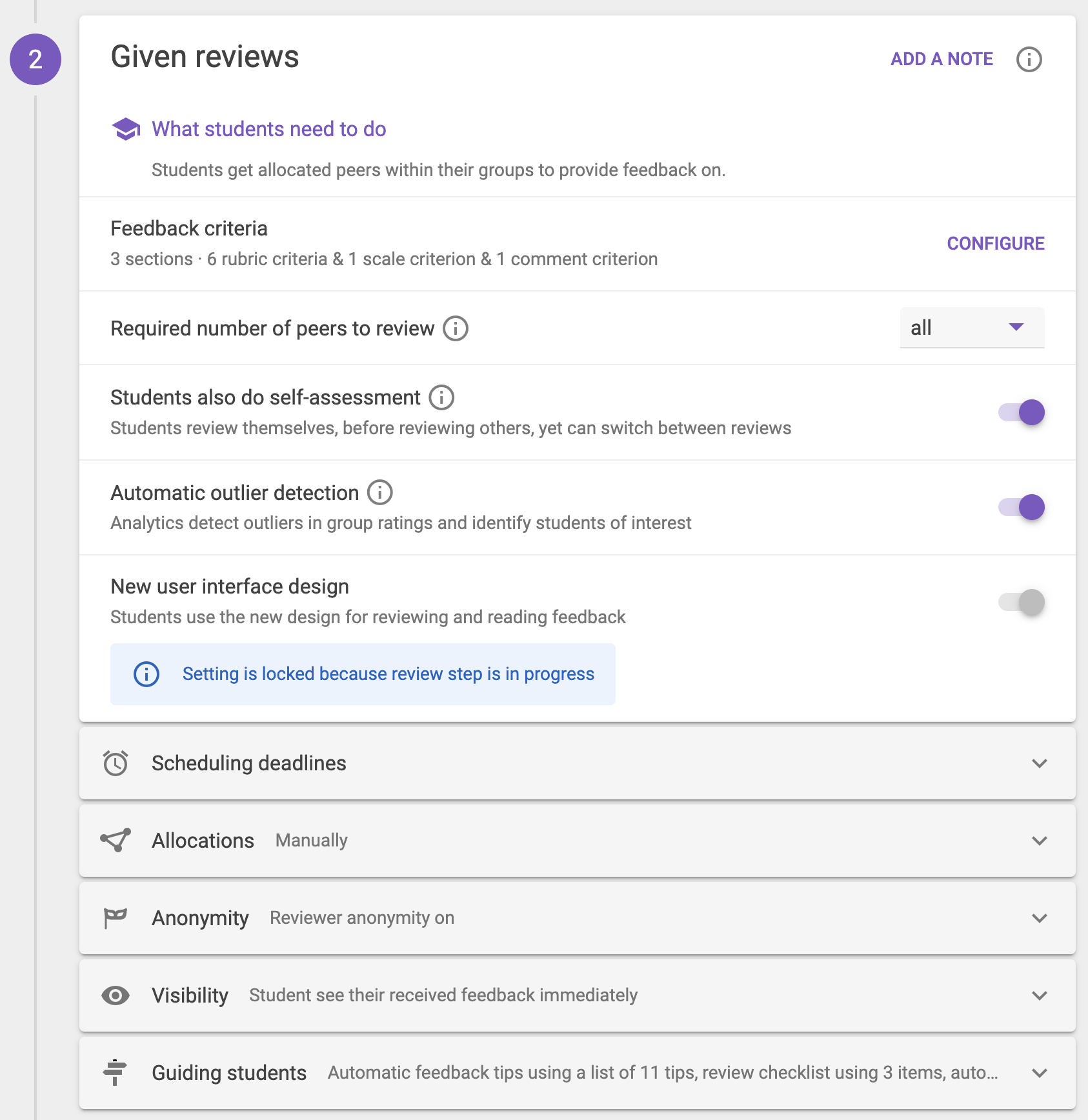Expand the Visibility section chevron
The width and height of the screenshot is (1088, 1120).
click(x=1039, y=995)
